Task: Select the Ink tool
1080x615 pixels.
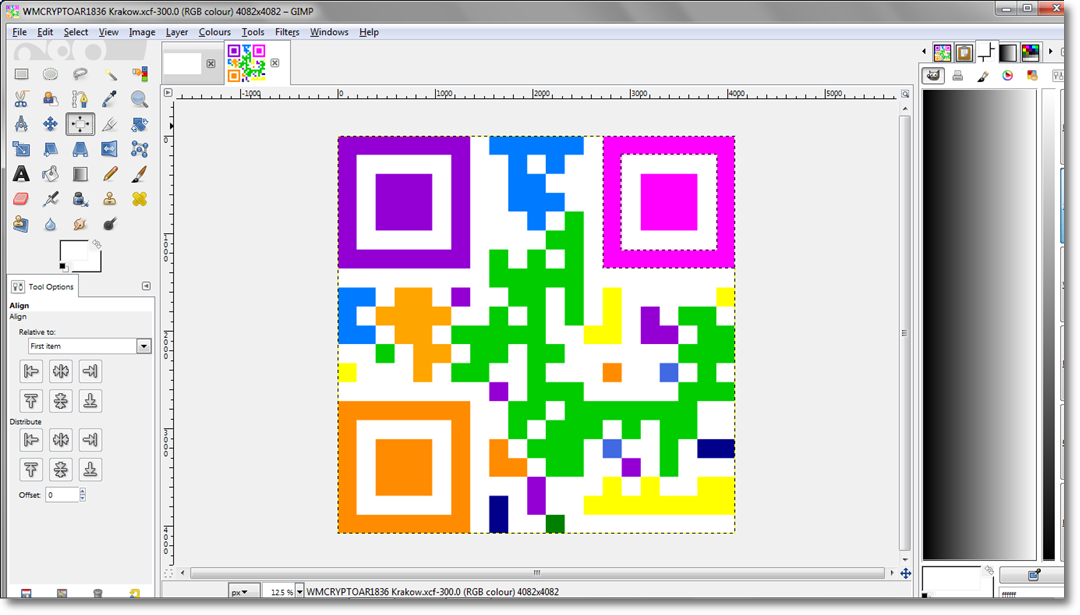Action: [80, 199]
